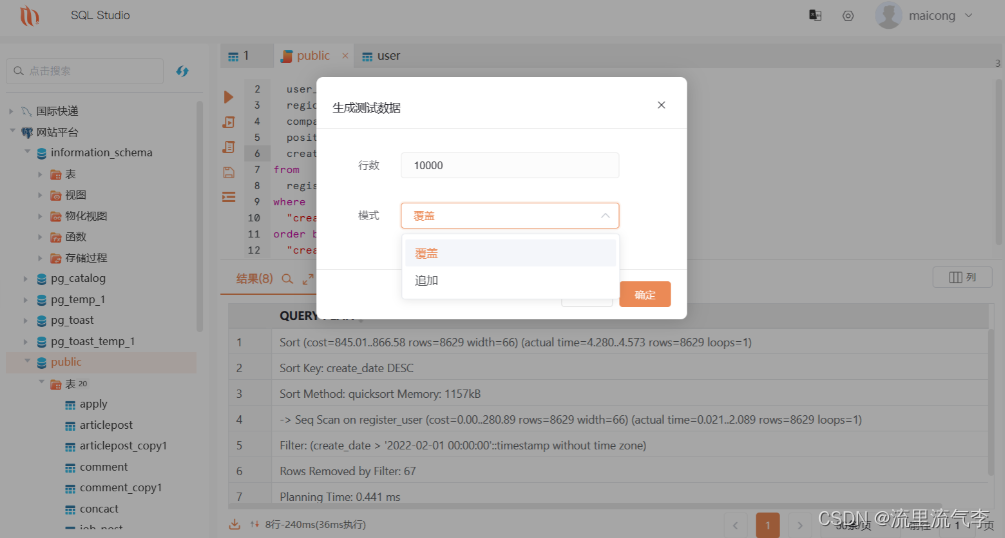Viewport: 1005px width, 538px height.
Task: Open the maicong account dropdown arrow
Action: point(968,15)
